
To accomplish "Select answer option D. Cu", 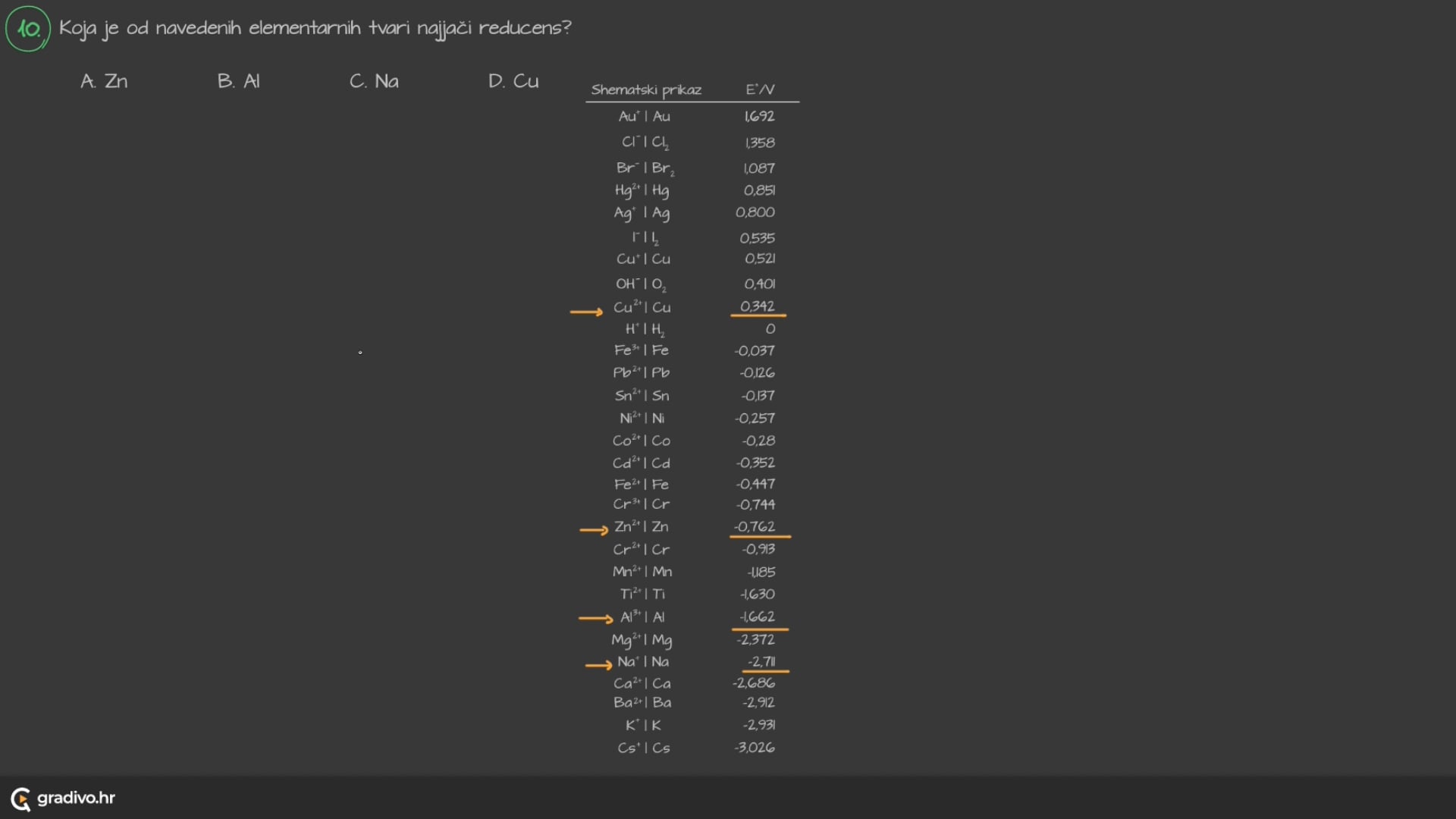I will coord(513,81).
